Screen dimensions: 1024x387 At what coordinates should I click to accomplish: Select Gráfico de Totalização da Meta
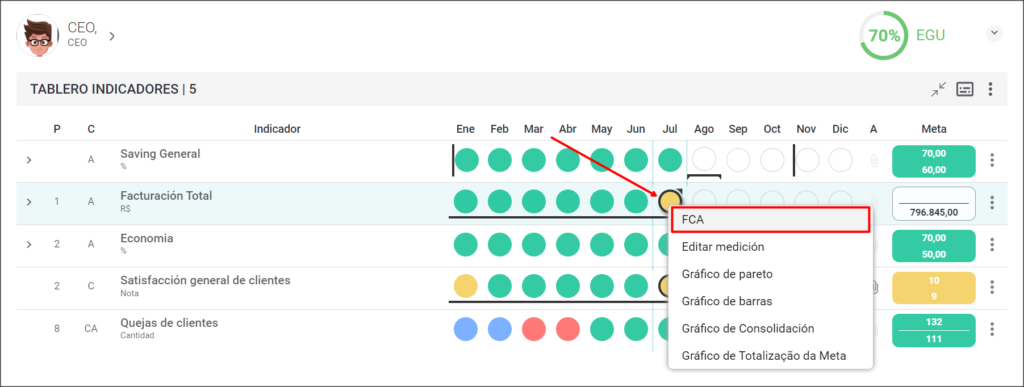(x=771, y=356)
